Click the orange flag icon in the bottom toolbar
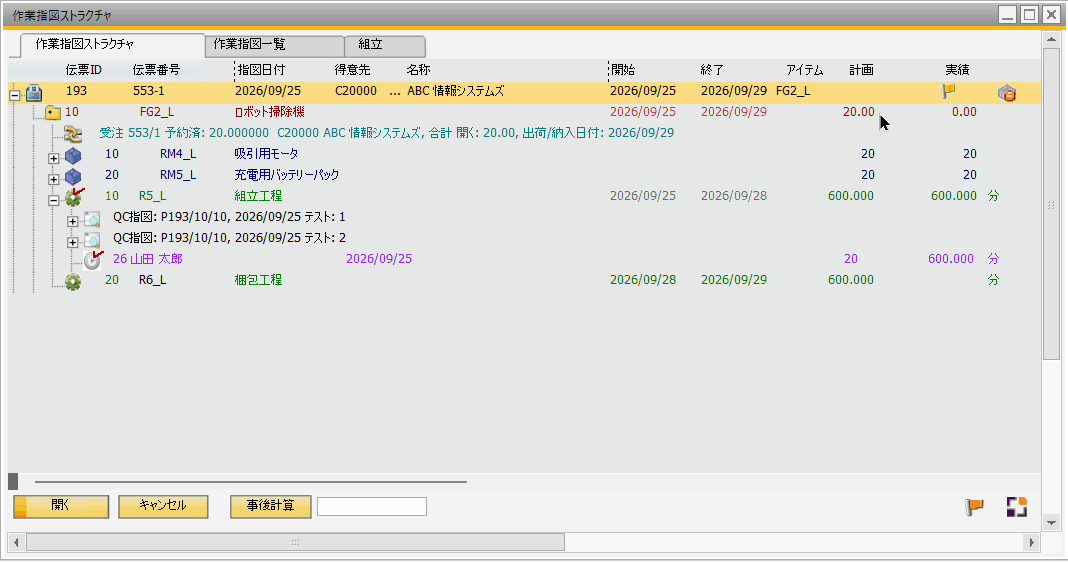The width and height of the screenshot is (1068, 562). pos(975,507)
